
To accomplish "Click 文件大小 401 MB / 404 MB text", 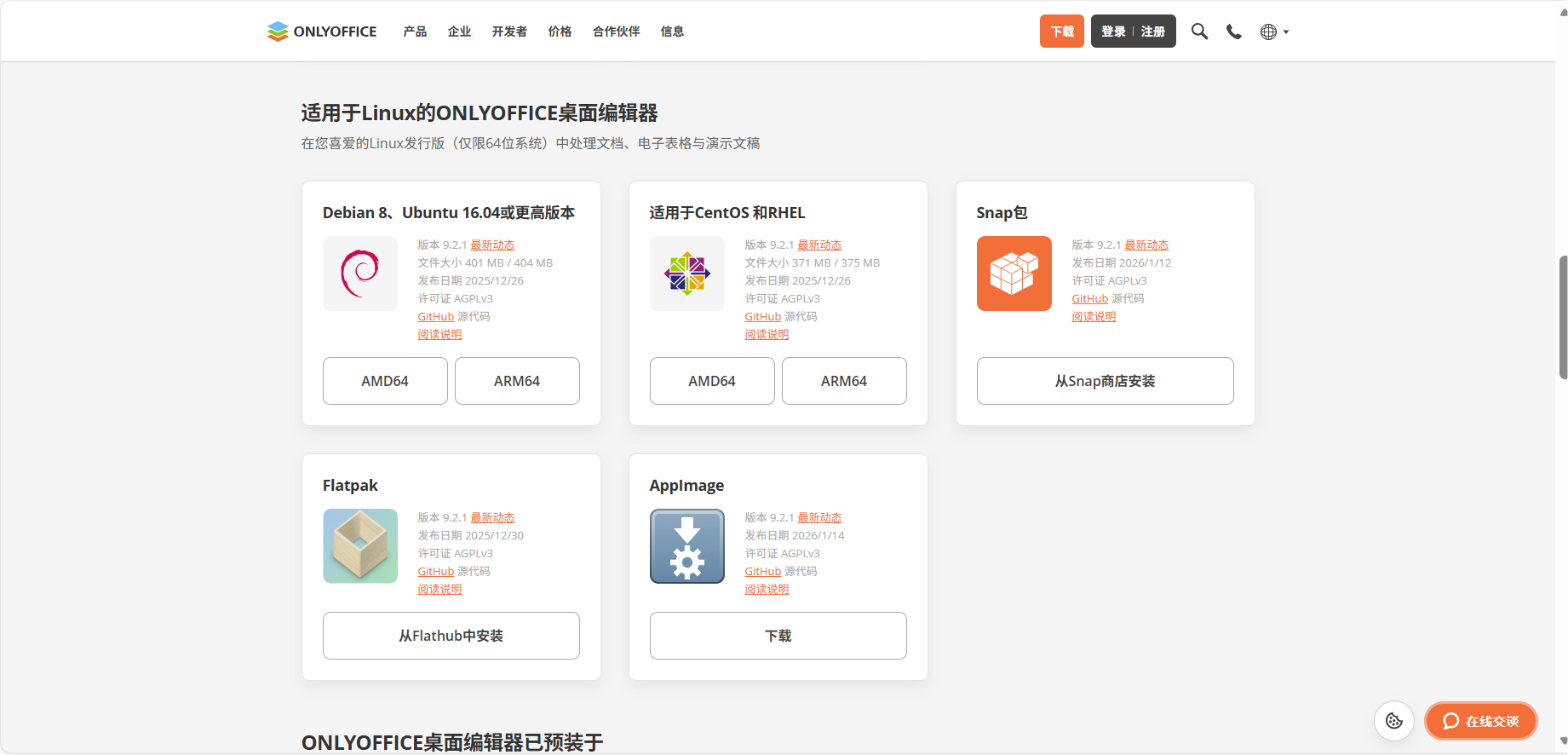I will (x=485, y=263).
